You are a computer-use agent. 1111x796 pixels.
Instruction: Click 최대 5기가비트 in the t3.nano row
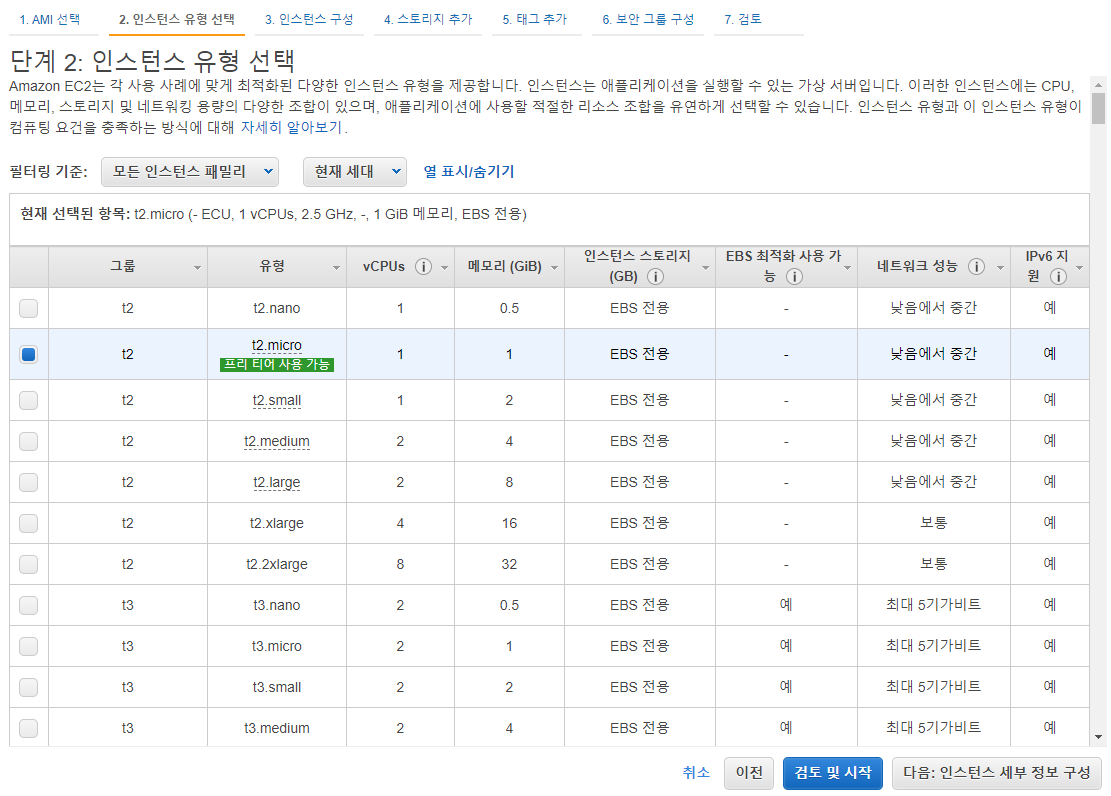point(933,605)
